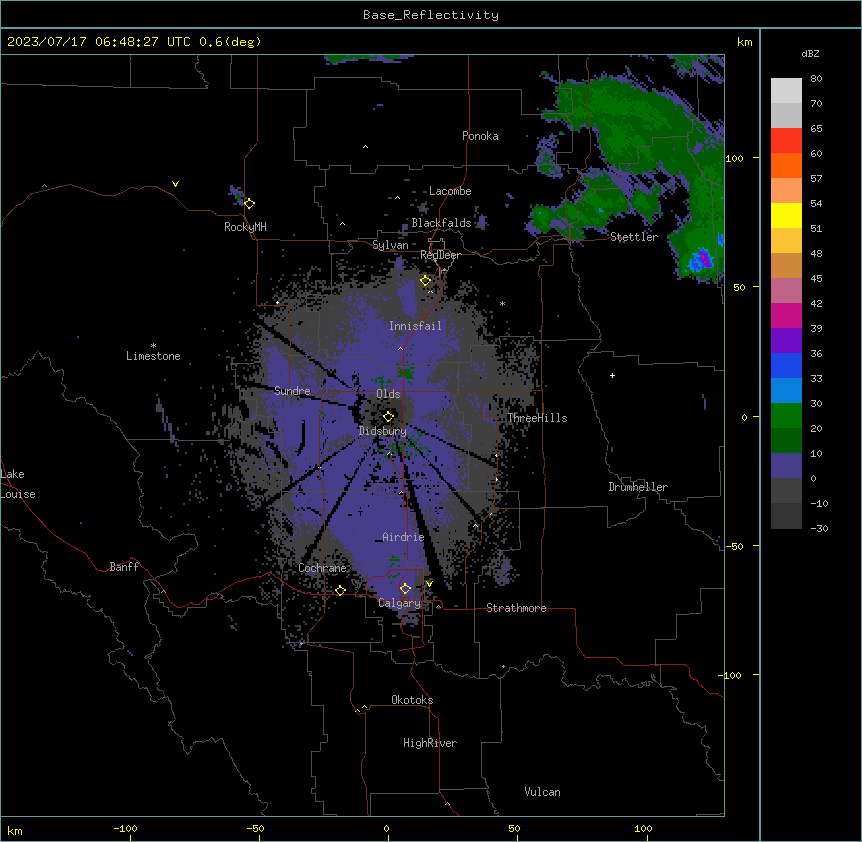Select the light blue swatch between 33 and 30
862x842 pixels.
tap(786, 391)
